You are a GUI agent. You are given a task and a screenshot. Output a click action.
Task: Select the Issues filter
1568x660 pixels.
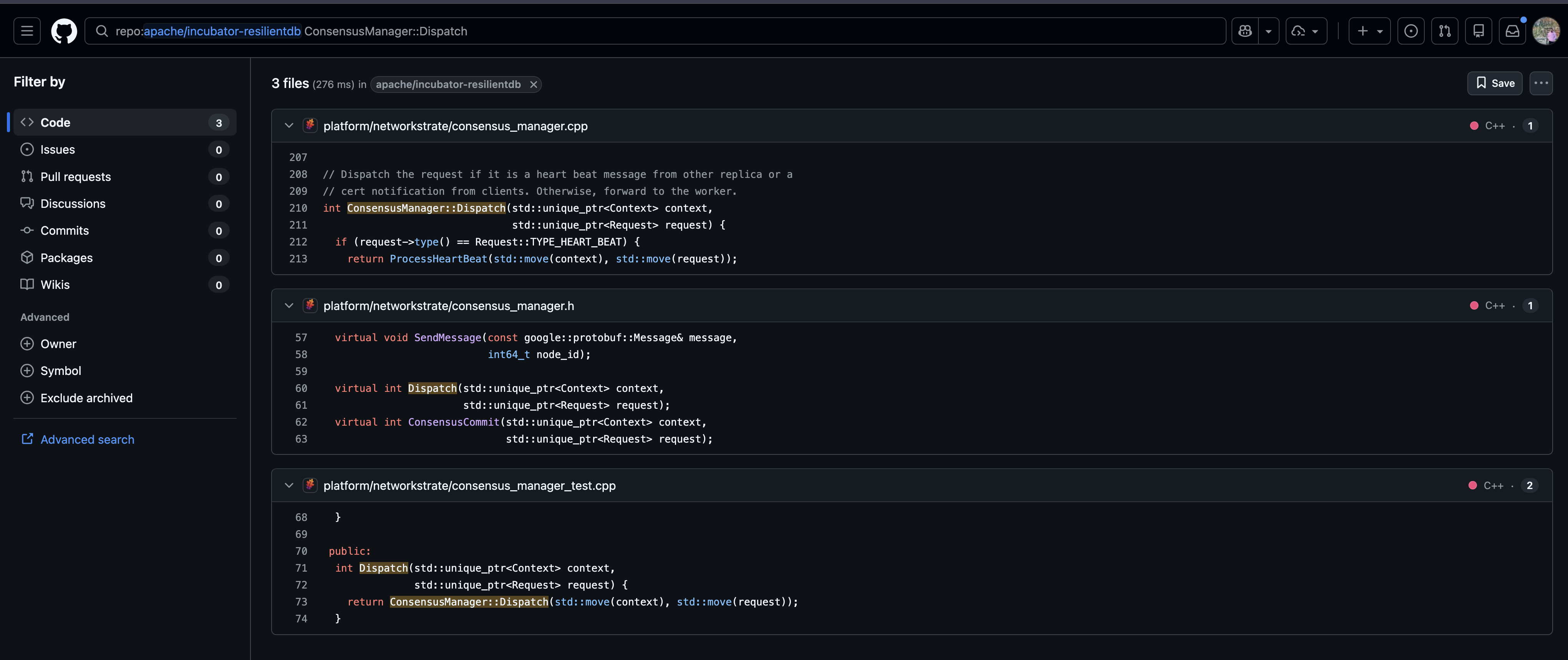[125, 150]
